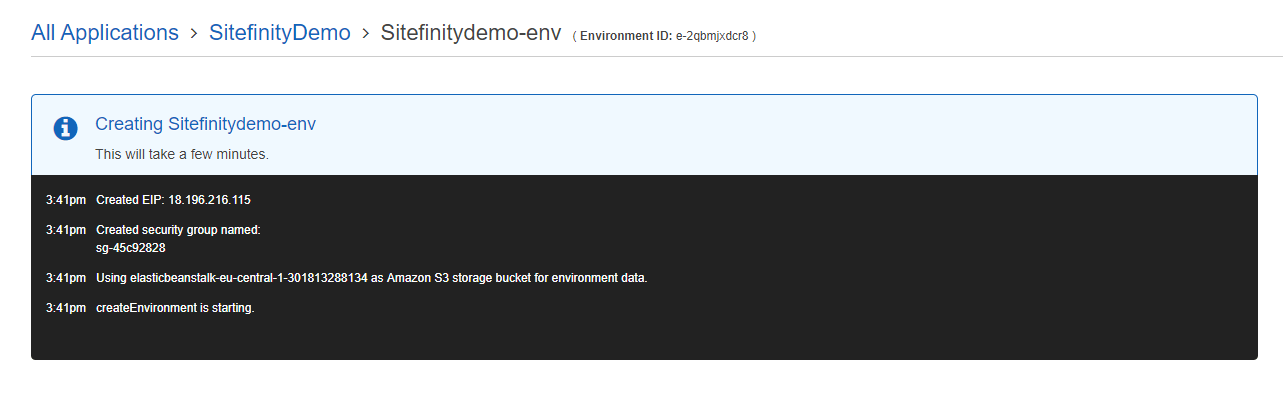
Task: Open the All Applications breadcrumb link
Action: pyautogui.click(x=105, y=33)
